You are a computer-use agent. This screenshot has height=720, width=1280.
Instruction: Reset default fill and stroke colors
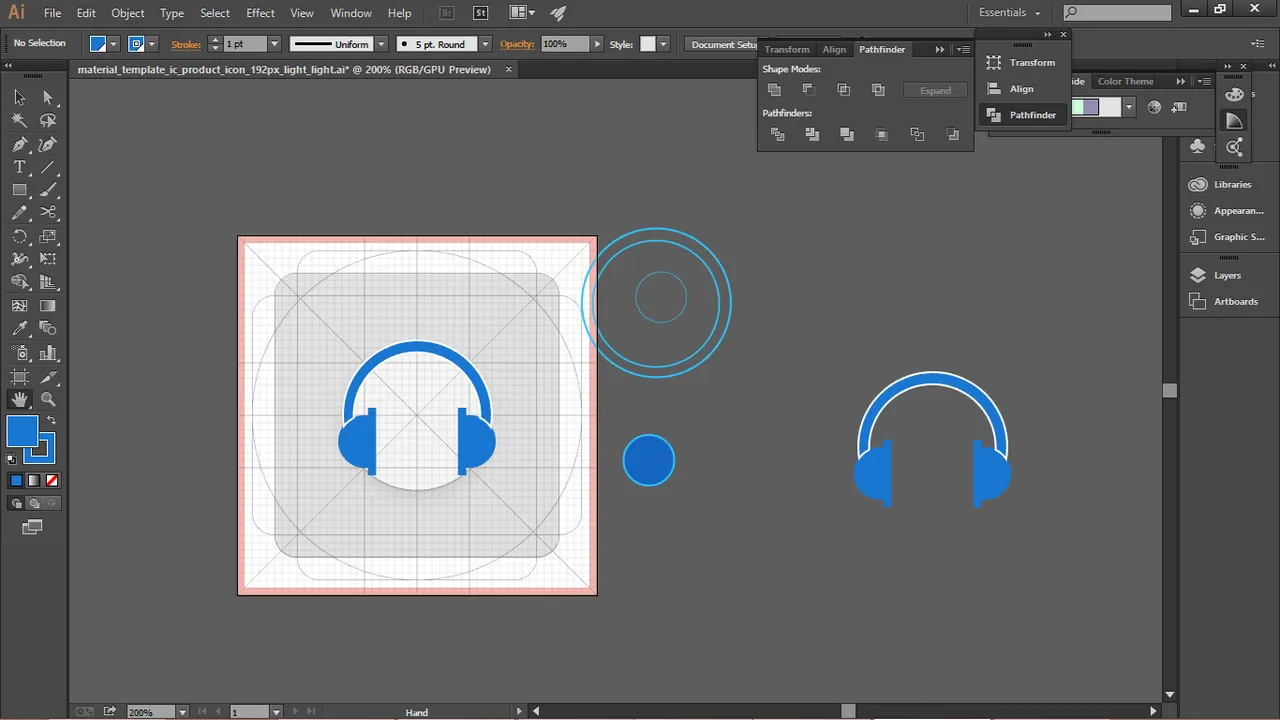click(x=12, y=459)
